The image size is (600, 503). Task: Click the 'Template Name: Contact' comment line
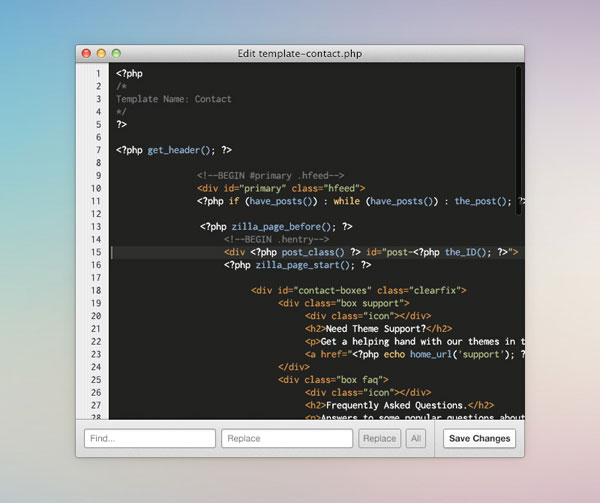tap(173, 99)
